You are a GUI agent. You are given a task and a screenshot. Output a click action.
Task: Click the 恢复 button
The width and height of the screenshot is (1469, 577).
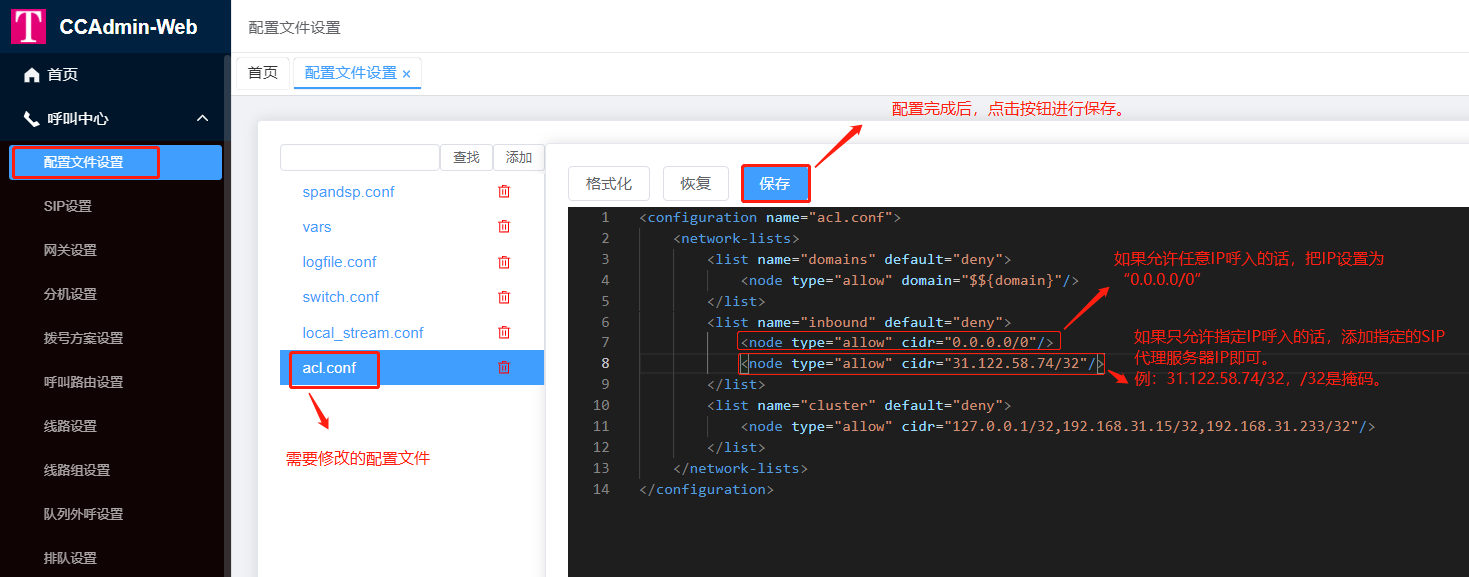click(696, 184)
